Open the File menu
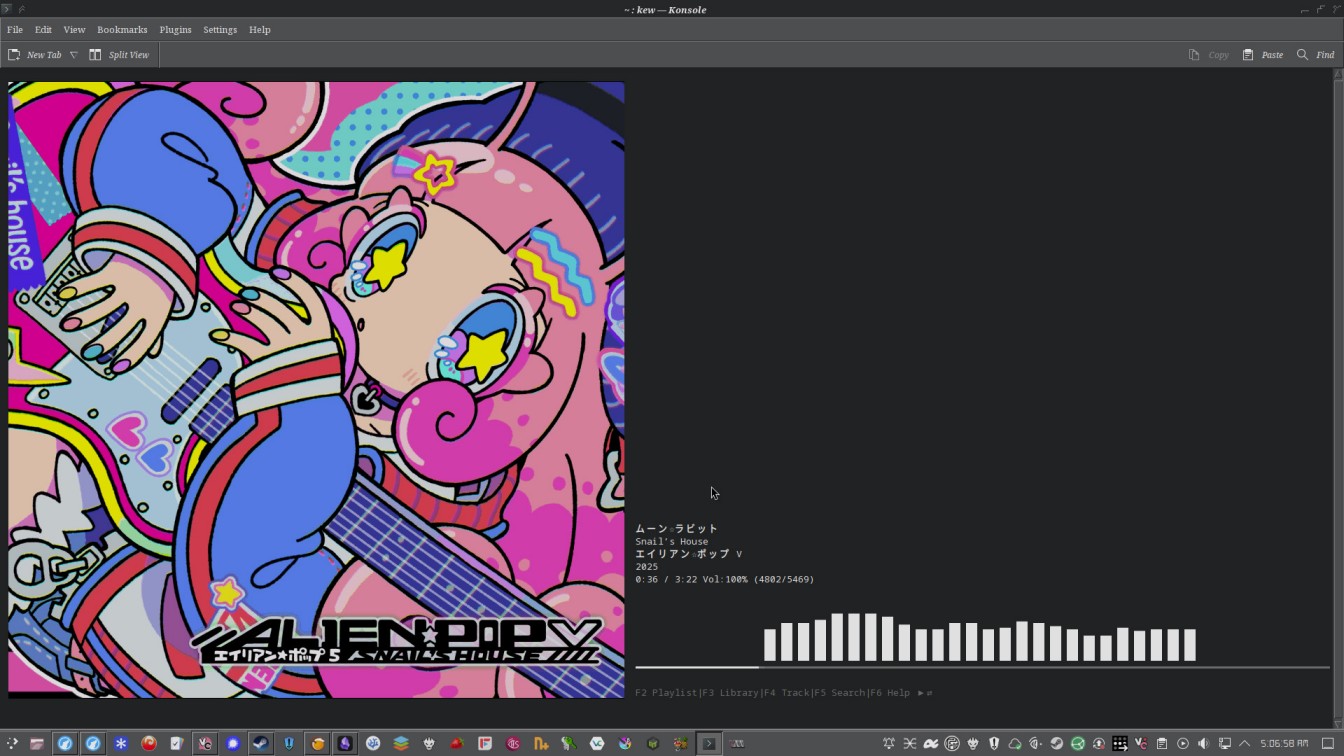Screen dimensions: 1344x756 (x=15, y=30)
